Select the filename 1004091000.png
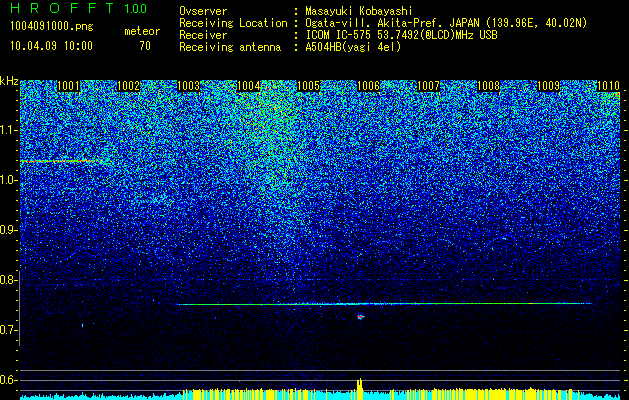The image size is (629, 400). [x=52, y=27]
